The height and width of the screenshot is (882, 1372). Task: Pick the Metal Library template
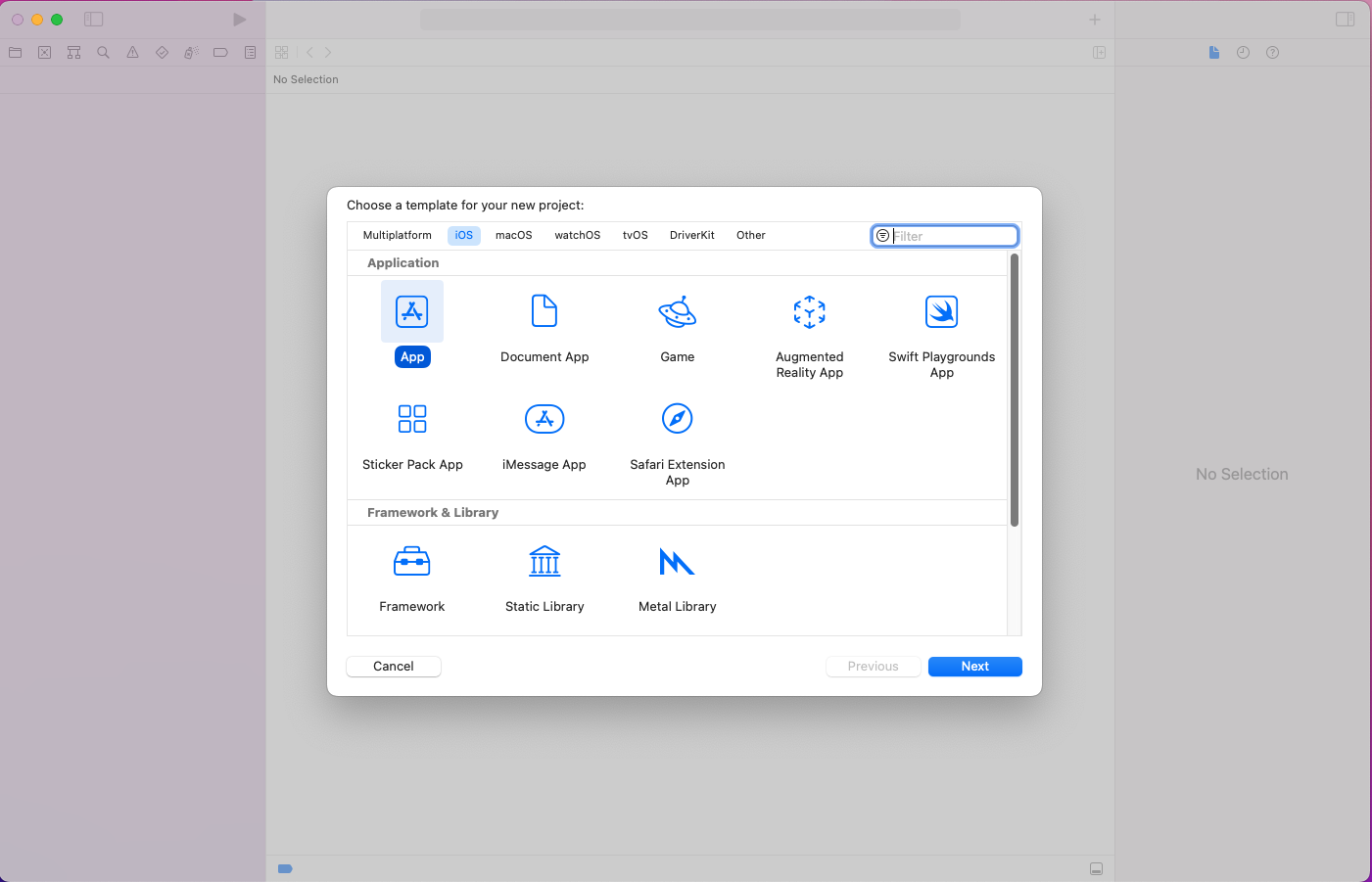[x=677, y=562]
